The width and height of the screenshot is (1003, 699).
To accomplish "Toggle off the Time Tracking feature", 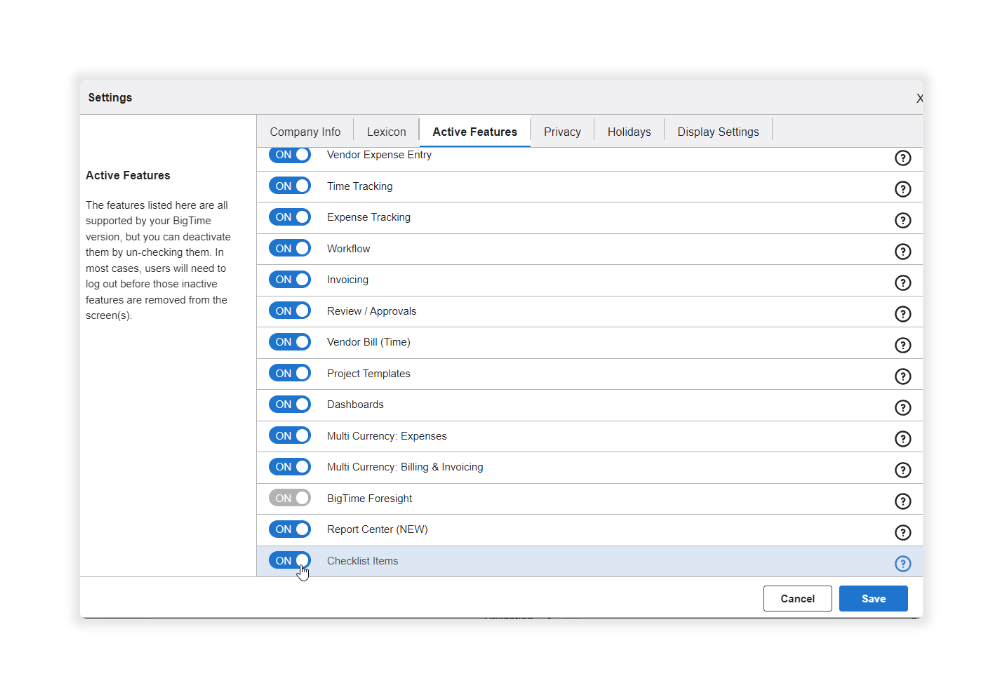I will tap(289, 185).
